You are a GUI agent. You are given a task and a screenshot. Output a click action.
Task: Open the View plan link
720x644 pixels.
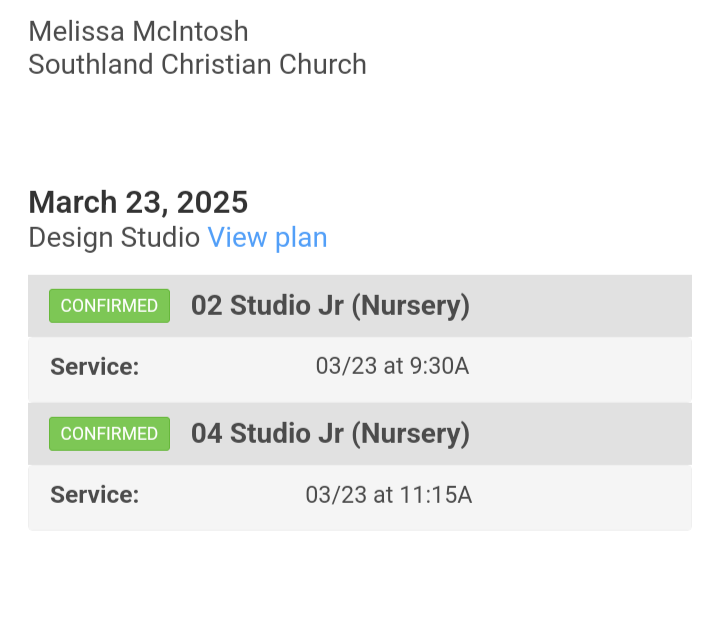[x=267, y=238]
